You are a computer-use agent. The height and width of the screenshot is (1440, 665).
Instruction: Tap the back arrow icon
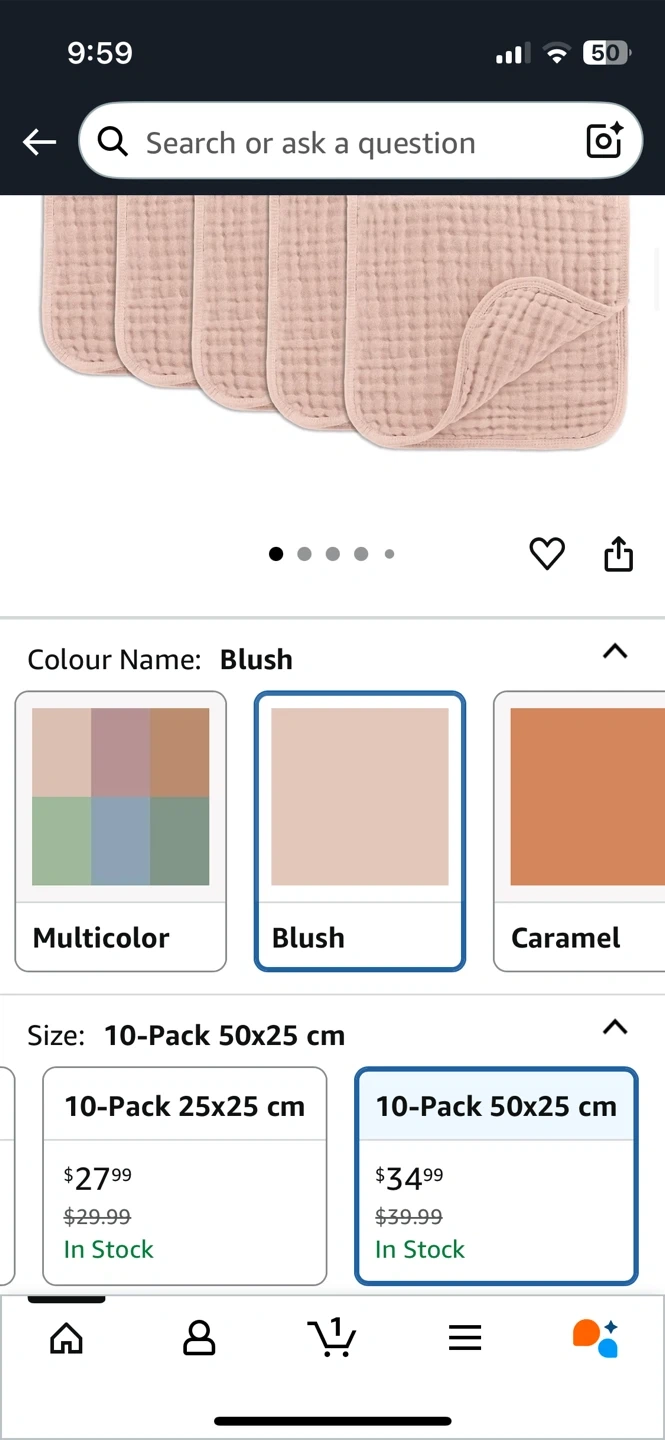tap(40, 142)
